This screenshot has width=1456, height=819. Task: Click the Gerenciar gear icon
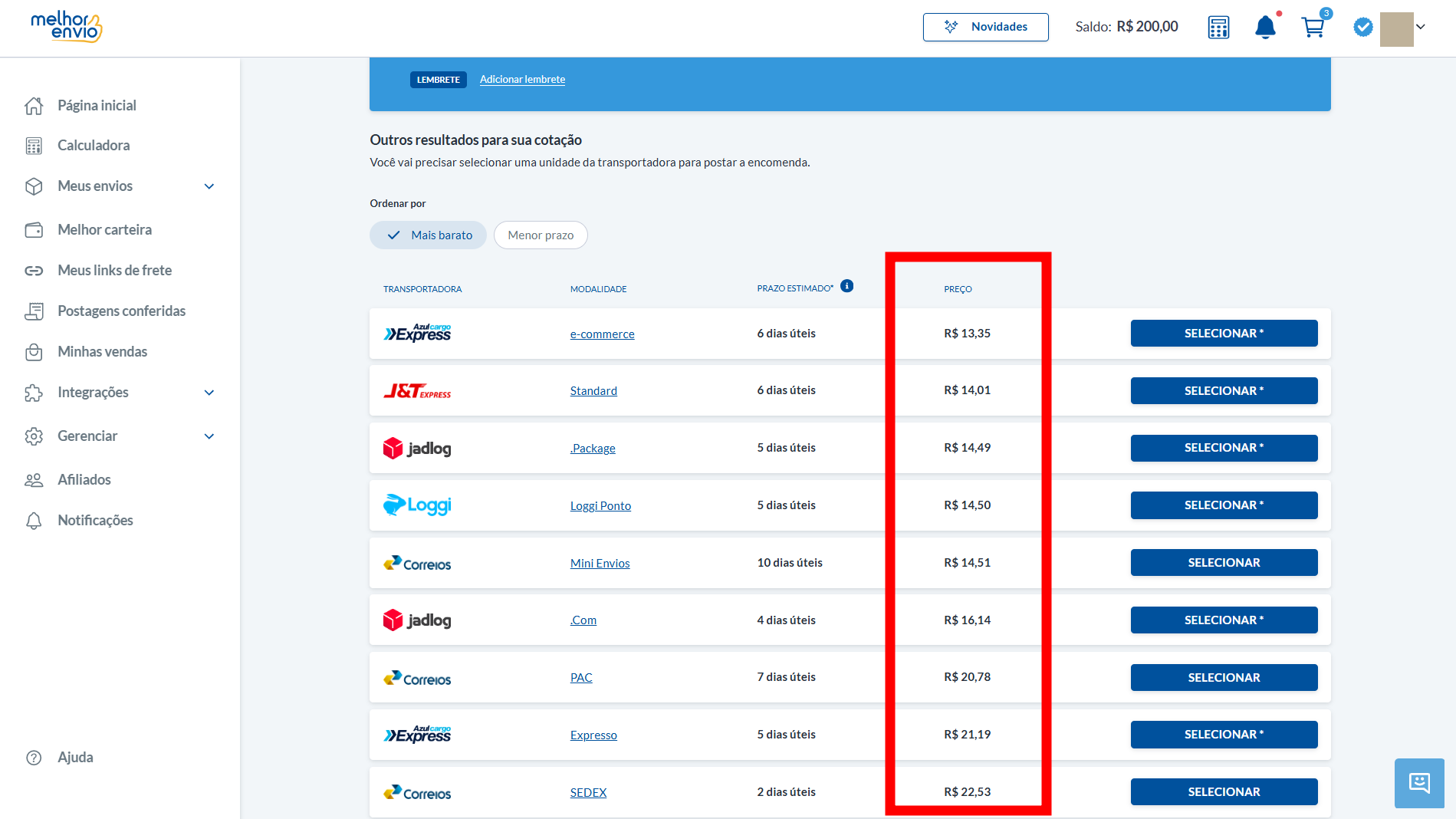(34, 436)
